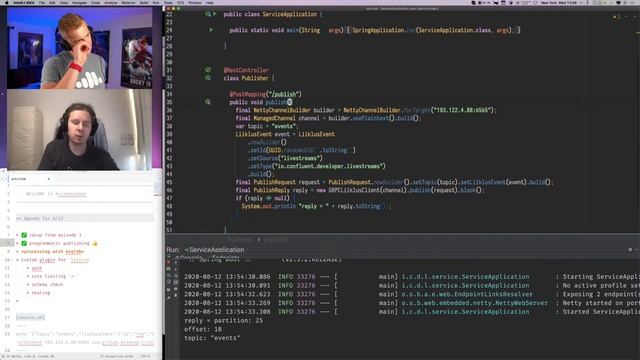Open the Window menu
The height and width of the screenshot is (360, 640).
click(x=195, y=2)
